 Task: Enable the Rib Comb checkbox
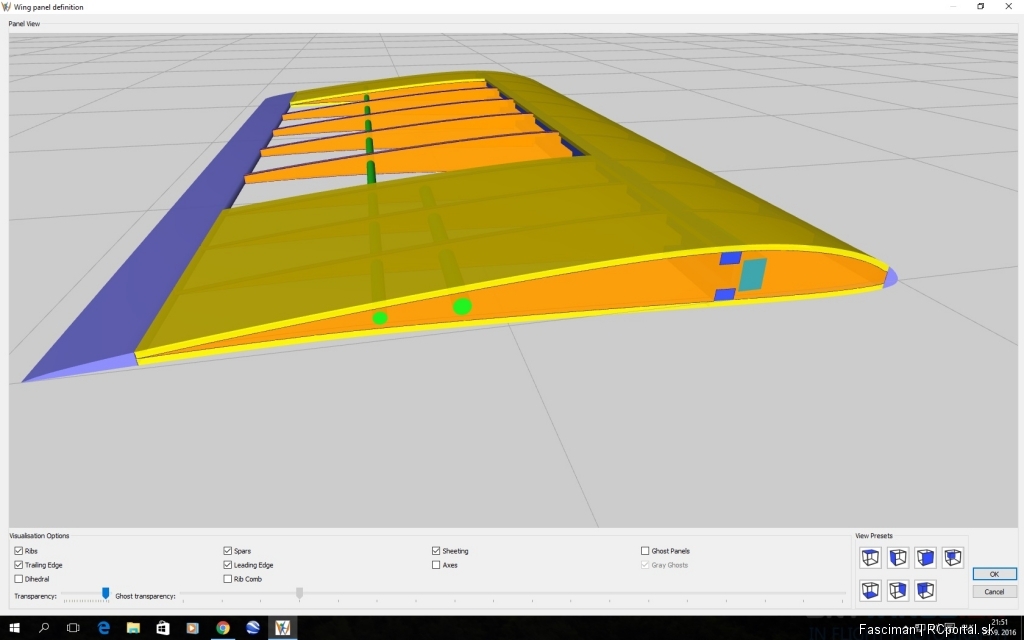(x=227, y=579)
